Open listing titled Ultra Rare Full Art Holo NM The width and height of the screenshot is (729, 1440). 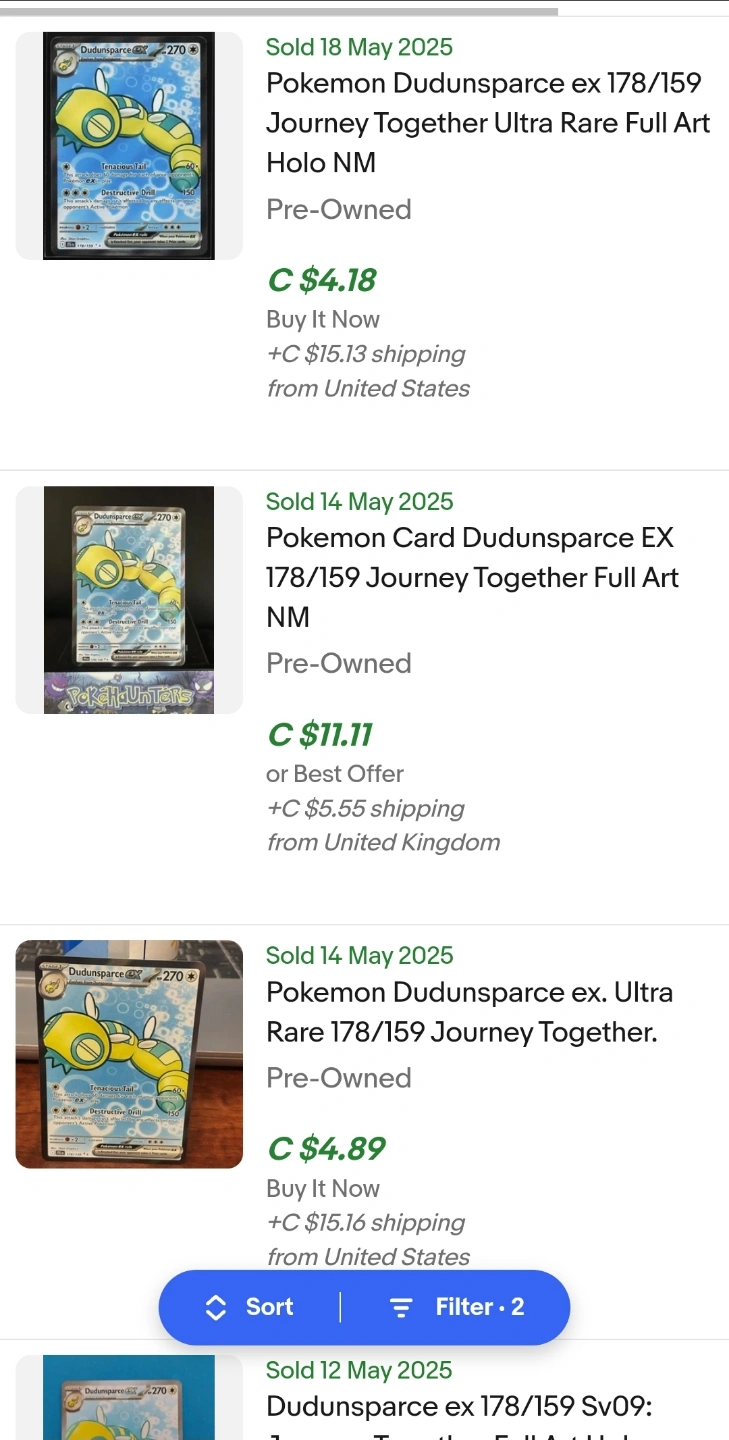click(x=488, y=122)
